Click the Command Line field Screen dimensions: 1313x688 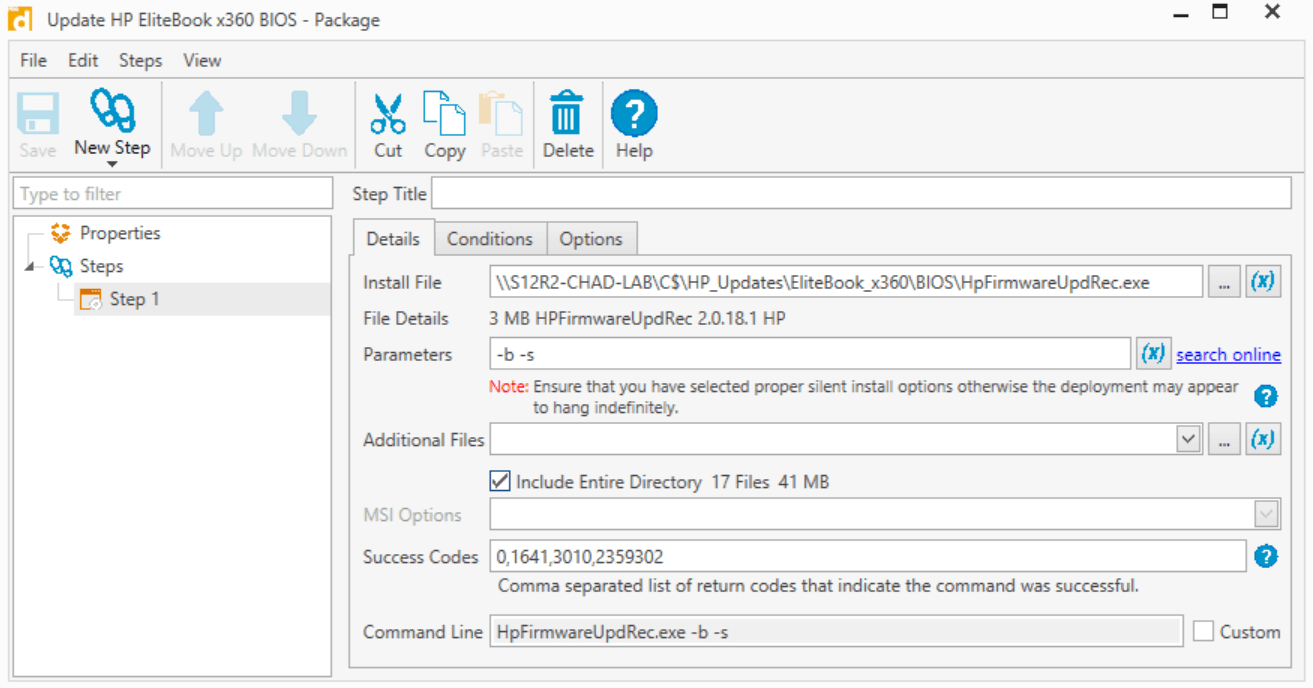tap(836, 632)
